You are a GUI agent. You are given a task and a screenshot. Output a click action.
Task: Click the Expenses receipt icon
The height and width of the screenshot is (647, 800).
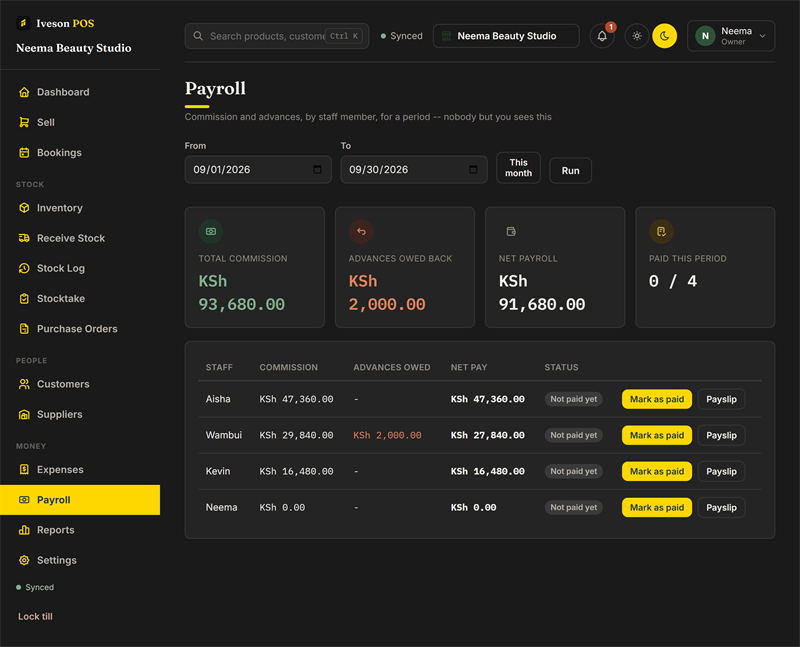(24, 469)
